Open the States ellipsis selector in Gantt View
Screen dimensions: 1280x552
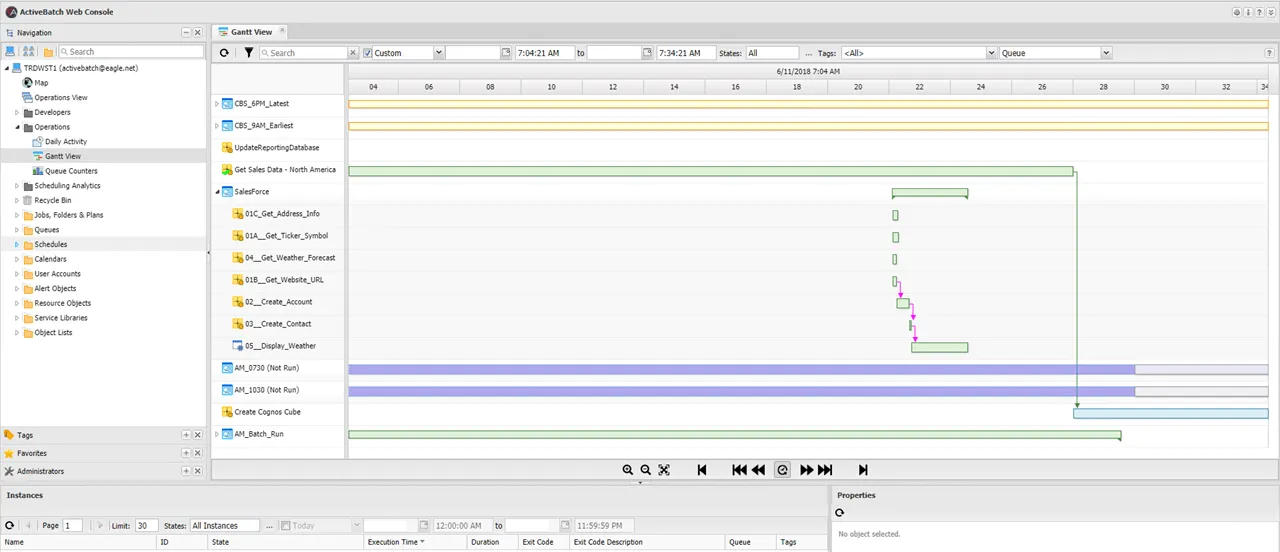[808, 53]
